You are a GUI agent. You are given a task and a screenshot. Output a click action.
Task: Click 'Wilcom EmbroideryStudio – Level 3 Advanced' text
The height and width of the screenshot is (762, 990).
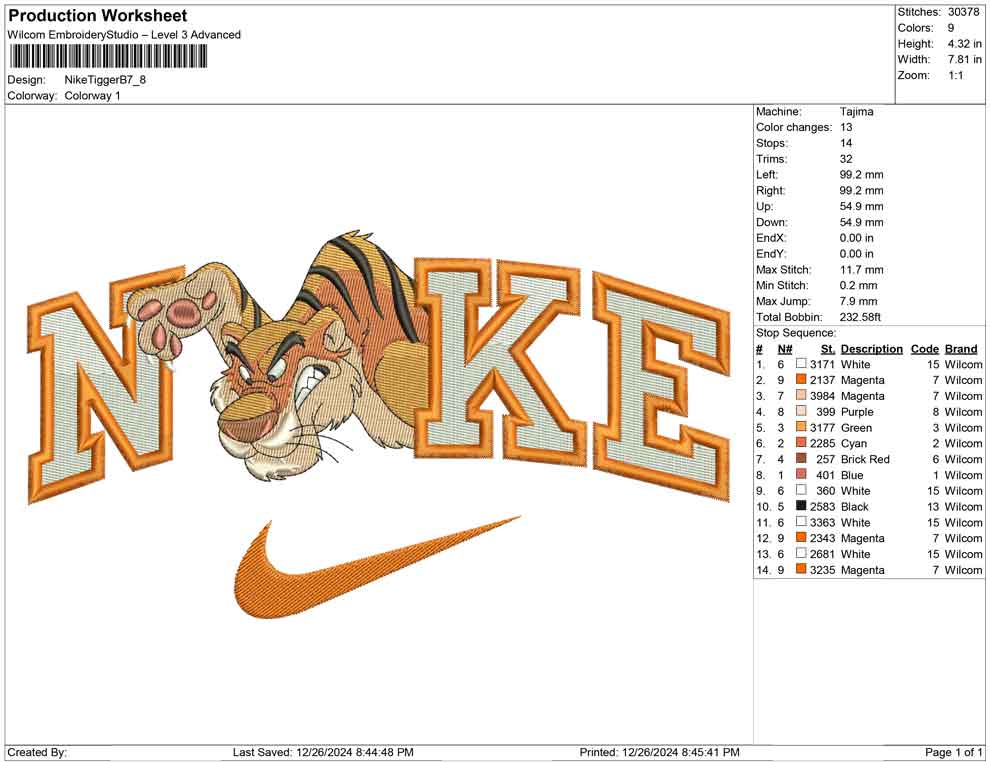pos(124,35)
